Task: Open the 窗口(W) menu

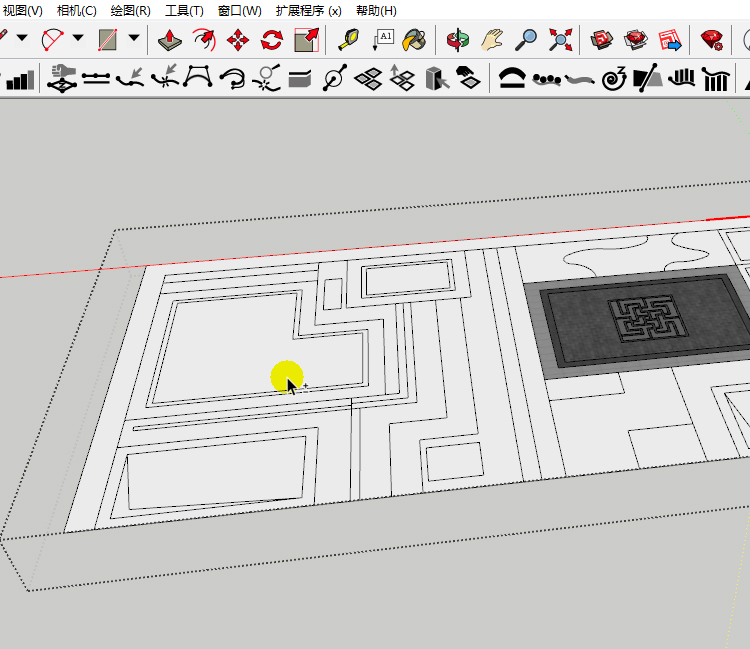Action: (x=240, y=11)
